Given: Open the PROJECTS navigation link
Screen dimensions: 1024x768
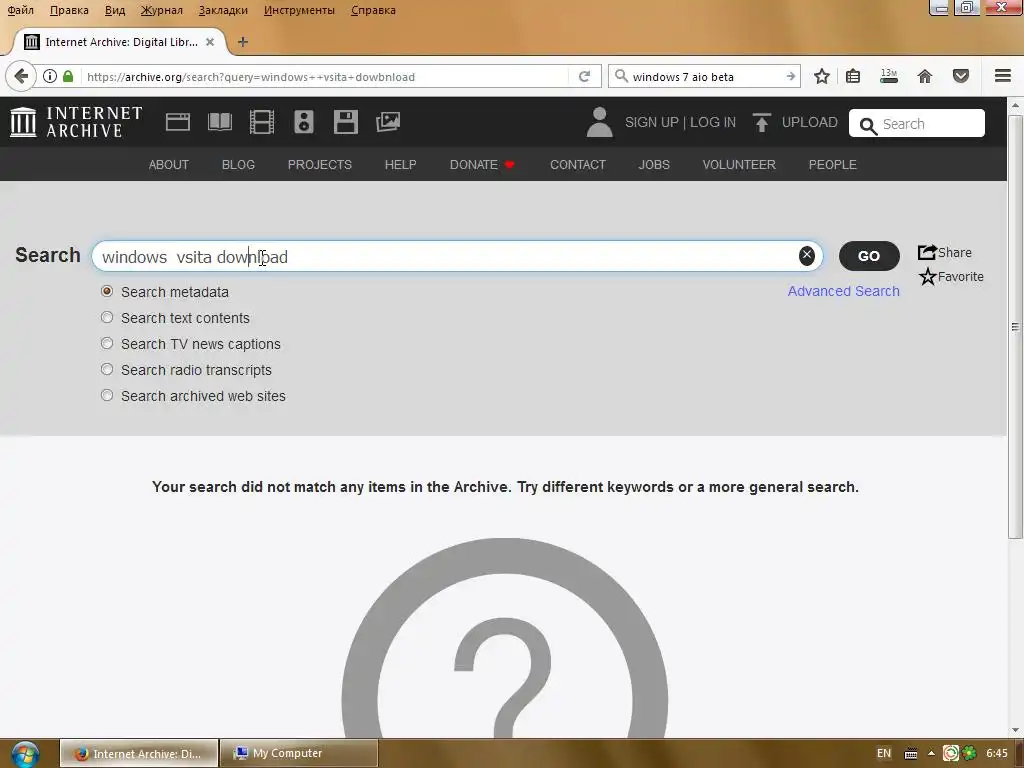Looking at the screenshot, I should click(x=320, y=165).
